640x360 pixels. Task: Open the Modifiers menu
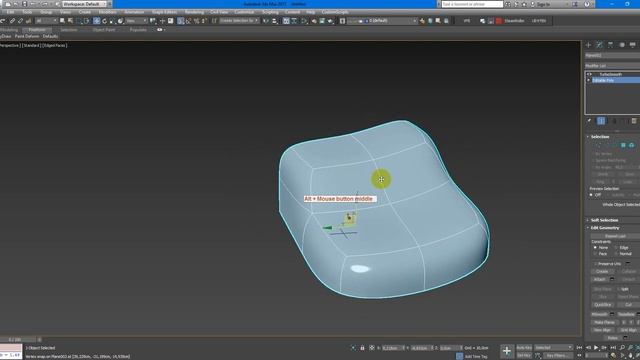[107, 12]
